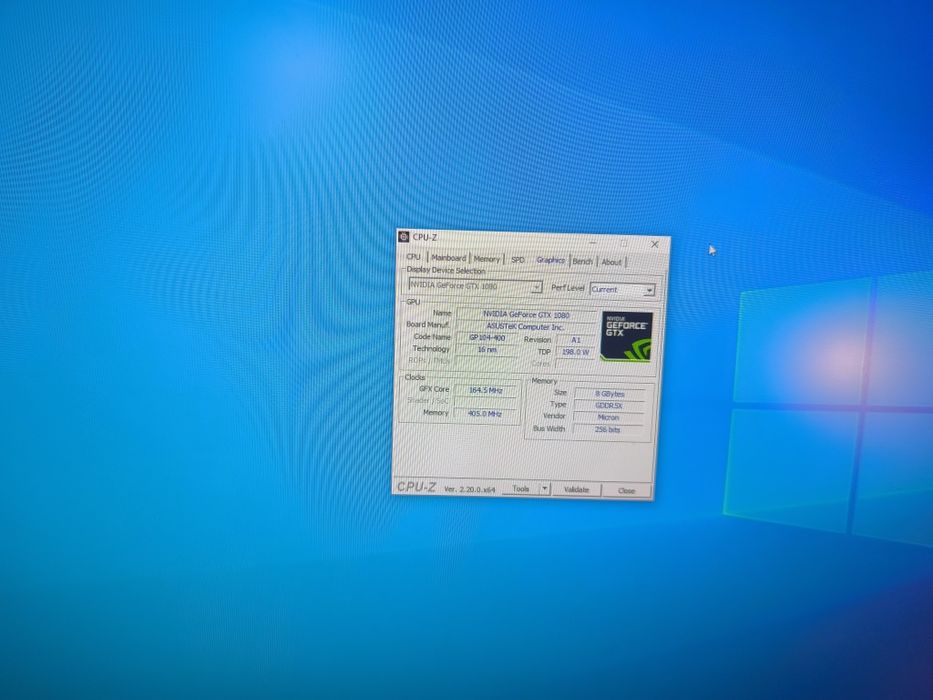The width and height of the screenshot is (933, 700).
Task: Click the TDP 198.0 W value
Action: [575, 352]
